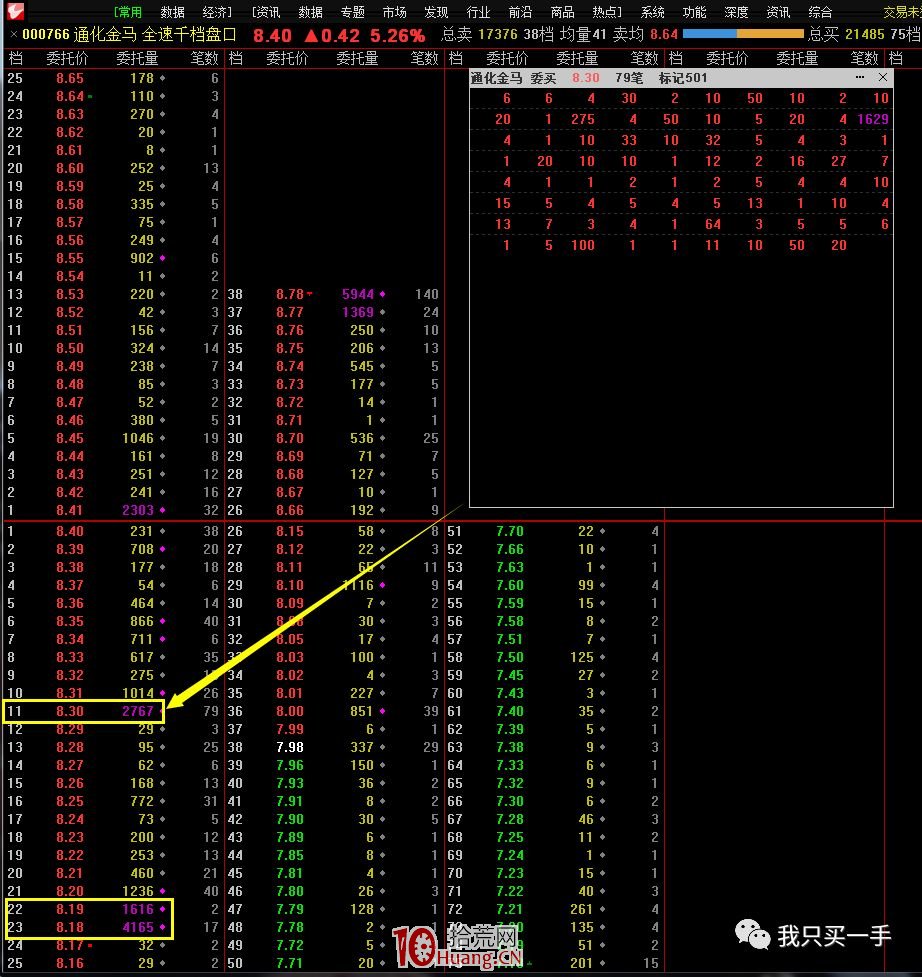This screenshot has width=922, height=977.
Task: Close the 通化金马 委买 popup window
Action: [883, 77]
